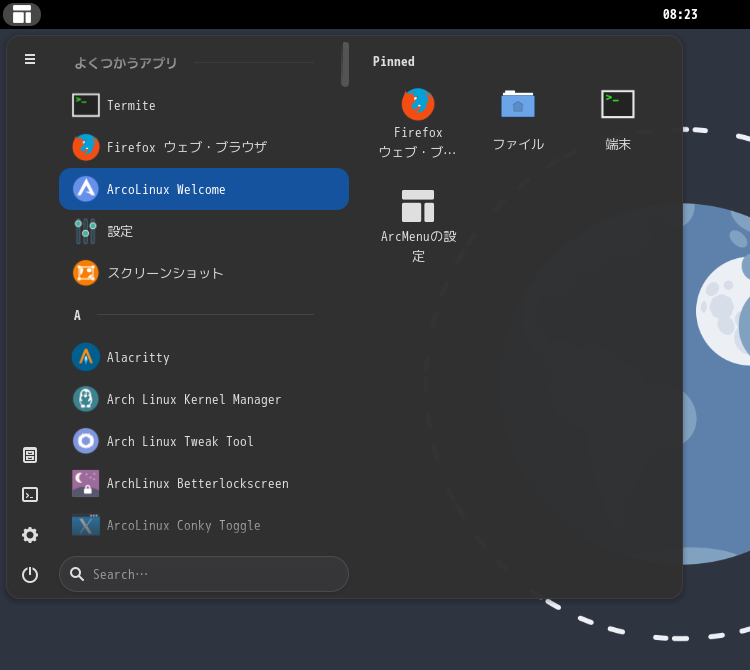This screenshot has width=750, height=670.
Task: Click the pinned Firefox ウェブ・ブ… label
Action: click(418, 142)
